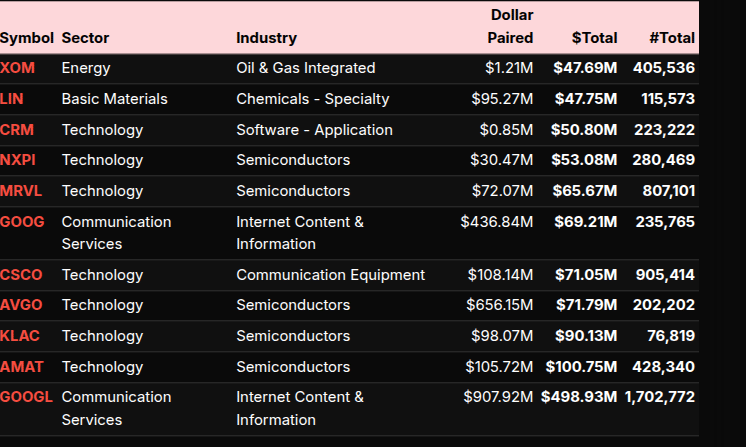Viewport: 746px width, 447px height.
Task: Click the LIN ticker symbol
Action: click(12, 99)
